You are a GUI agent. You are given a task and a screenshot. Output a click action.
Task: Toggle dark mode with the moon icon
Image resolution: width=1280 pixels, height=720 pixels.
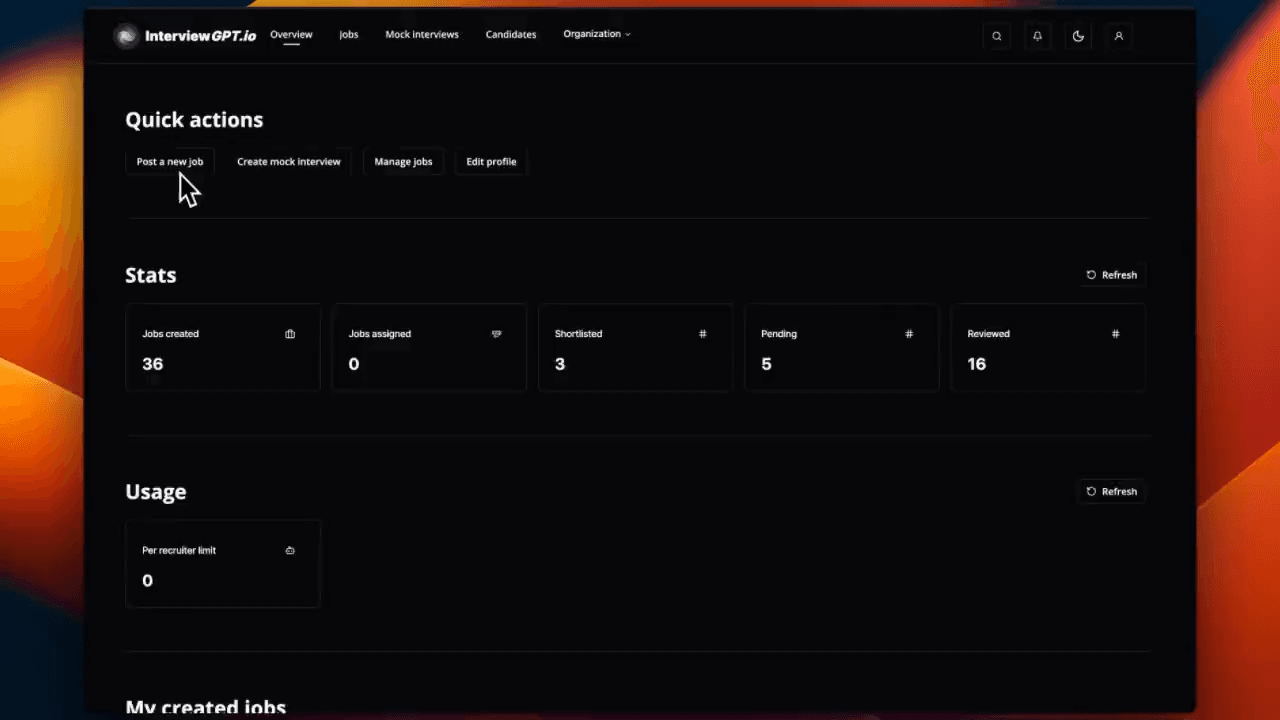(x=1078, y=36)
